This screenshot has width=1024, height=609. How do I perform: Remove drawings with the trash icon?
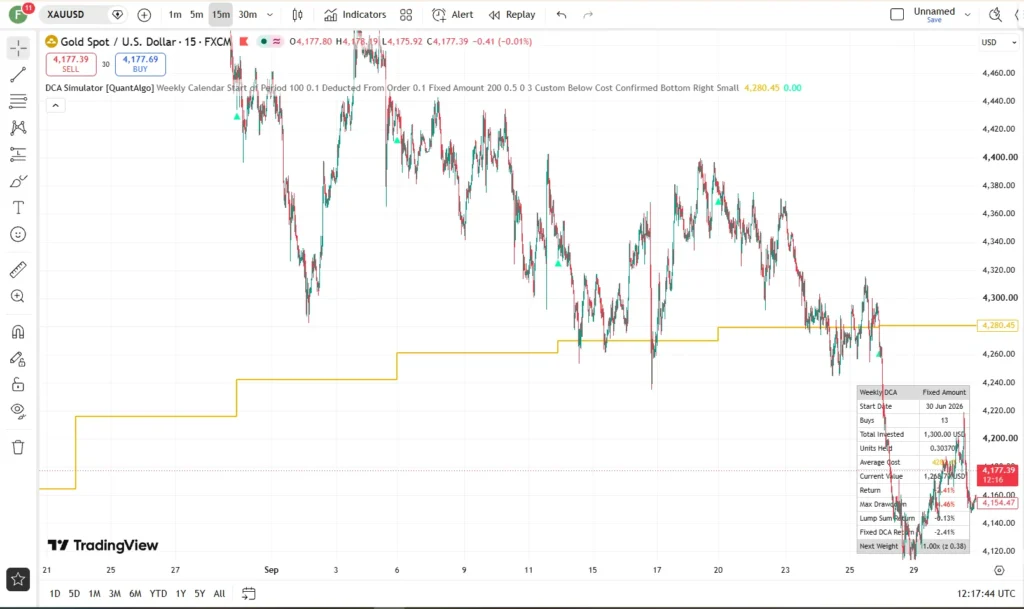tap(18, 447)
